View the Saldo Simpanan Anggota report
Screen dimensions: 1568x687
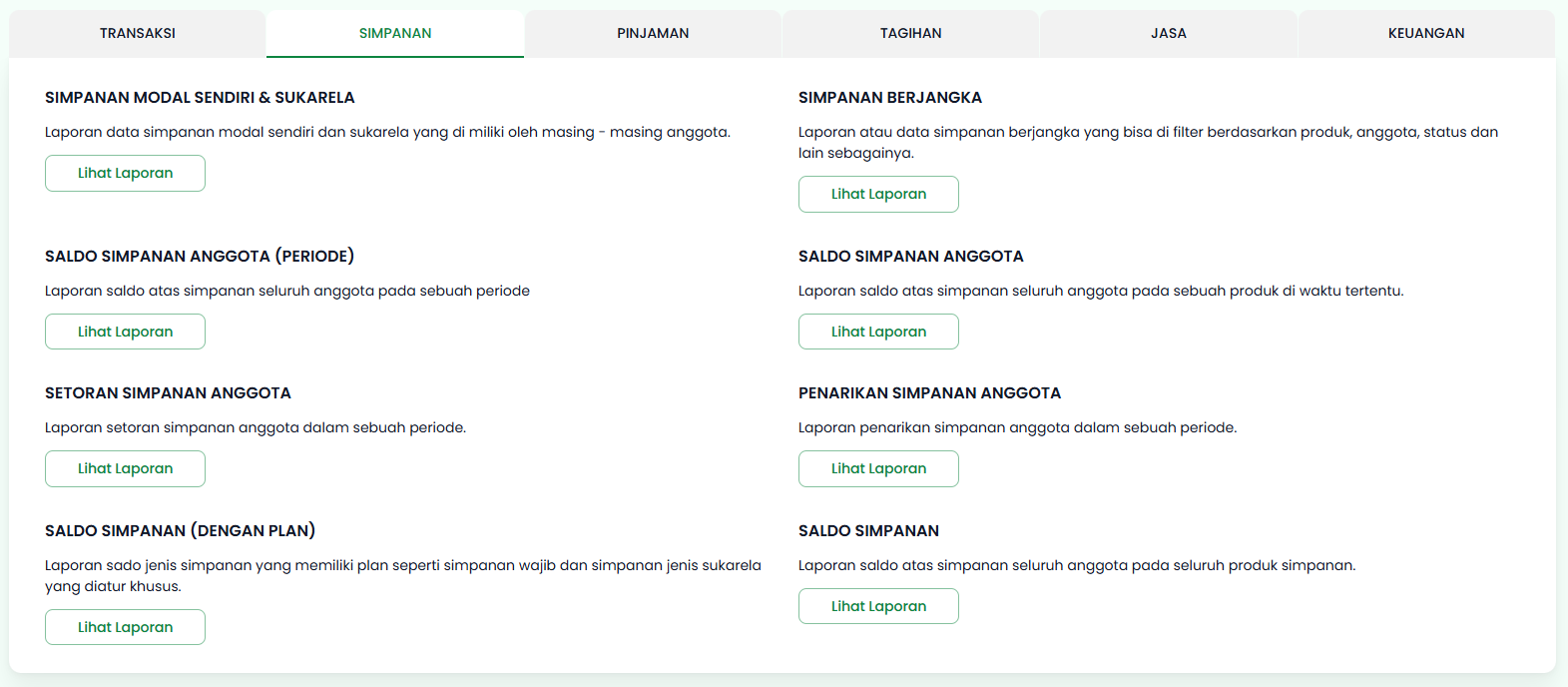(x=878, y=331)
